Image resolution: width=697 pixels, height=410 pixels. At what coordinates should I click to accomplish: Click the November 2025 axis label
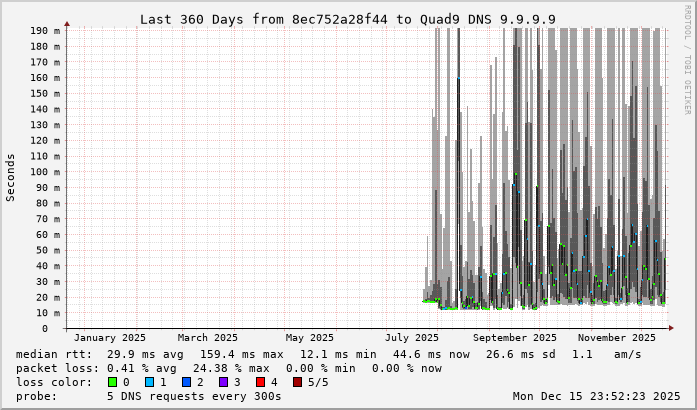(x=617, y=338)
